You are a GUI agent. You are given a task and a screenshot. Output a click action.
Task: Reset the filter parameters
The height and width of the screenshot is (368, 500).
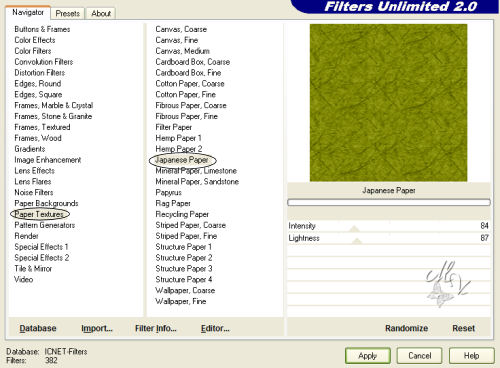point(463,328)
